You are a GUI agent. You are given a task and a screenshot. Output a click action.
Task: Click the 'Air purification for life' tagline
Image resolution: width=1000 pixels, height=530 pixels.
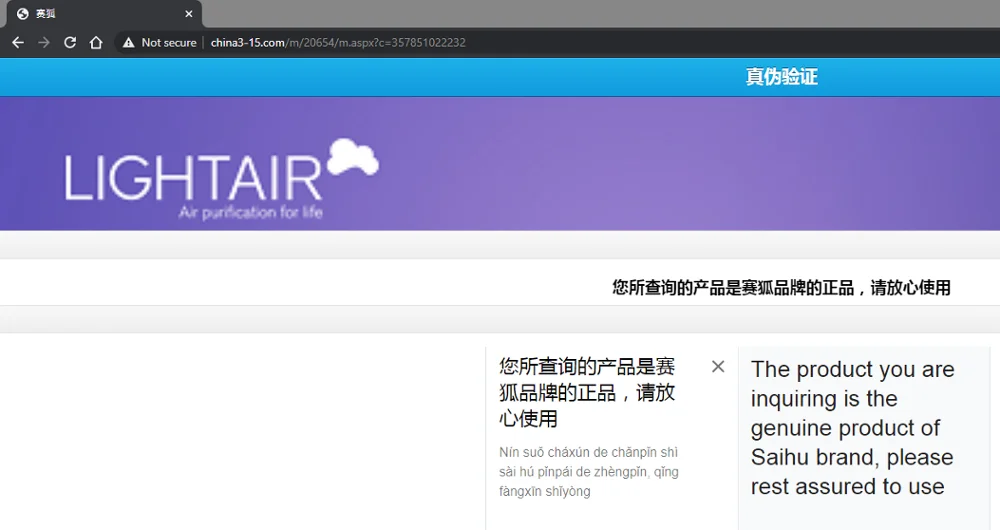coord(251,212)
